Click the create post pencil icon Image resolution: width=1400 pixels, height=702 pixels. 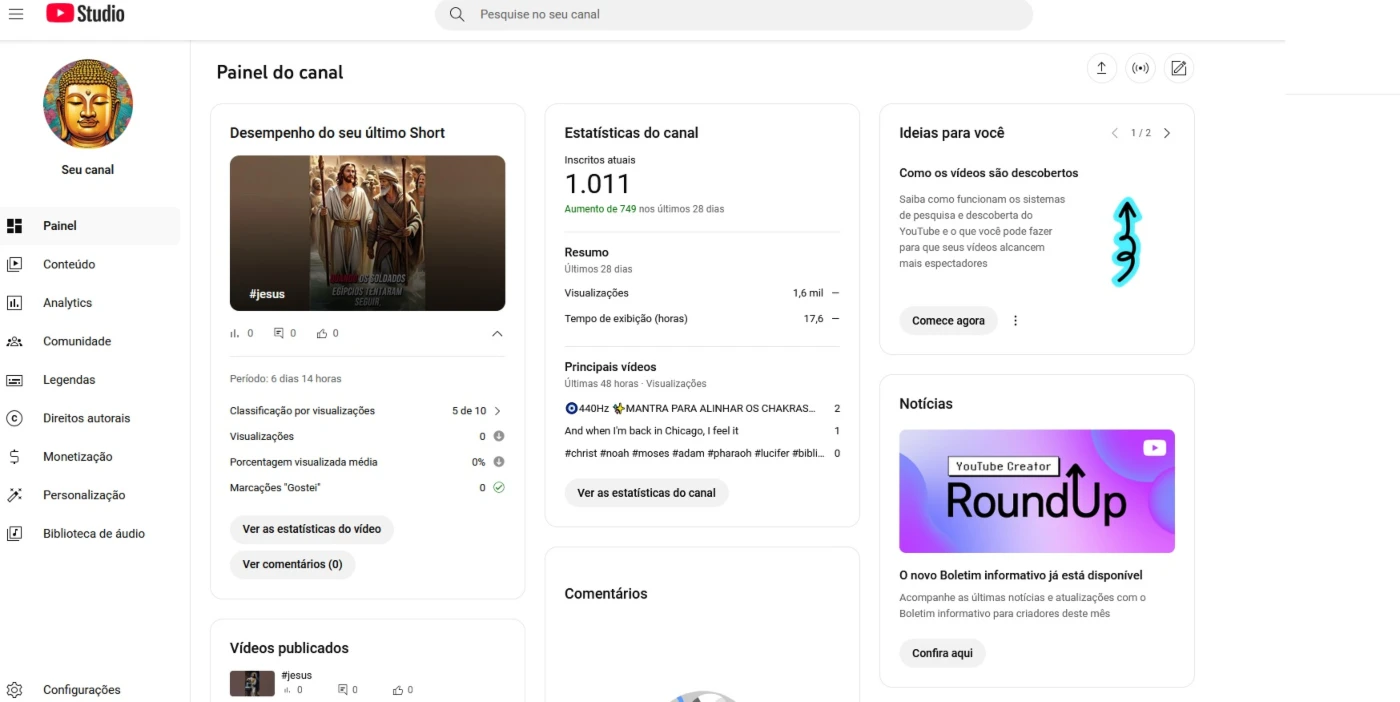click(x=1179, y=68)
